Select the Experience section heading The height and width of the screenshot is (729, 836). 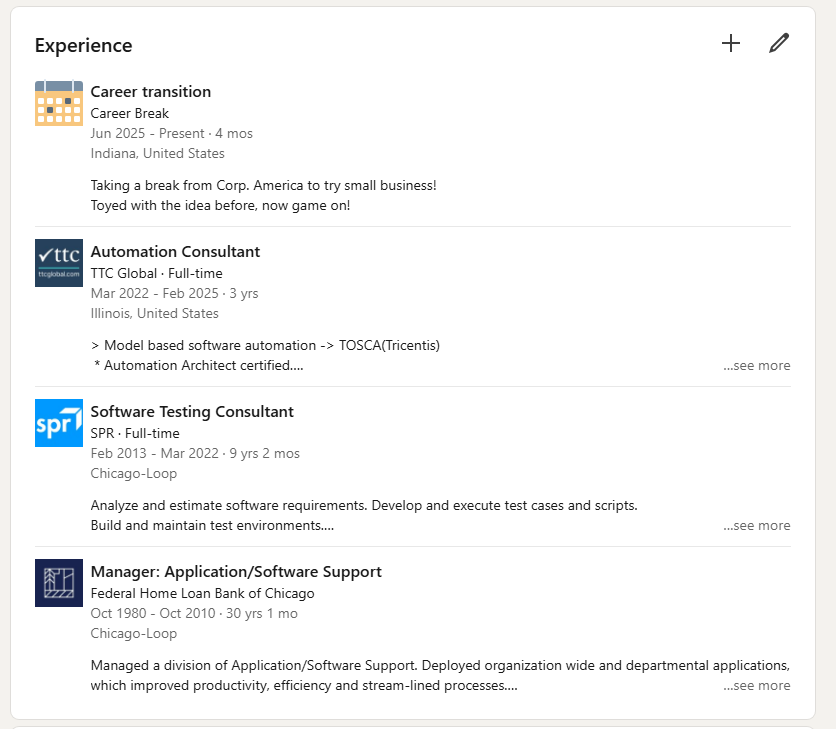(84, 46)
